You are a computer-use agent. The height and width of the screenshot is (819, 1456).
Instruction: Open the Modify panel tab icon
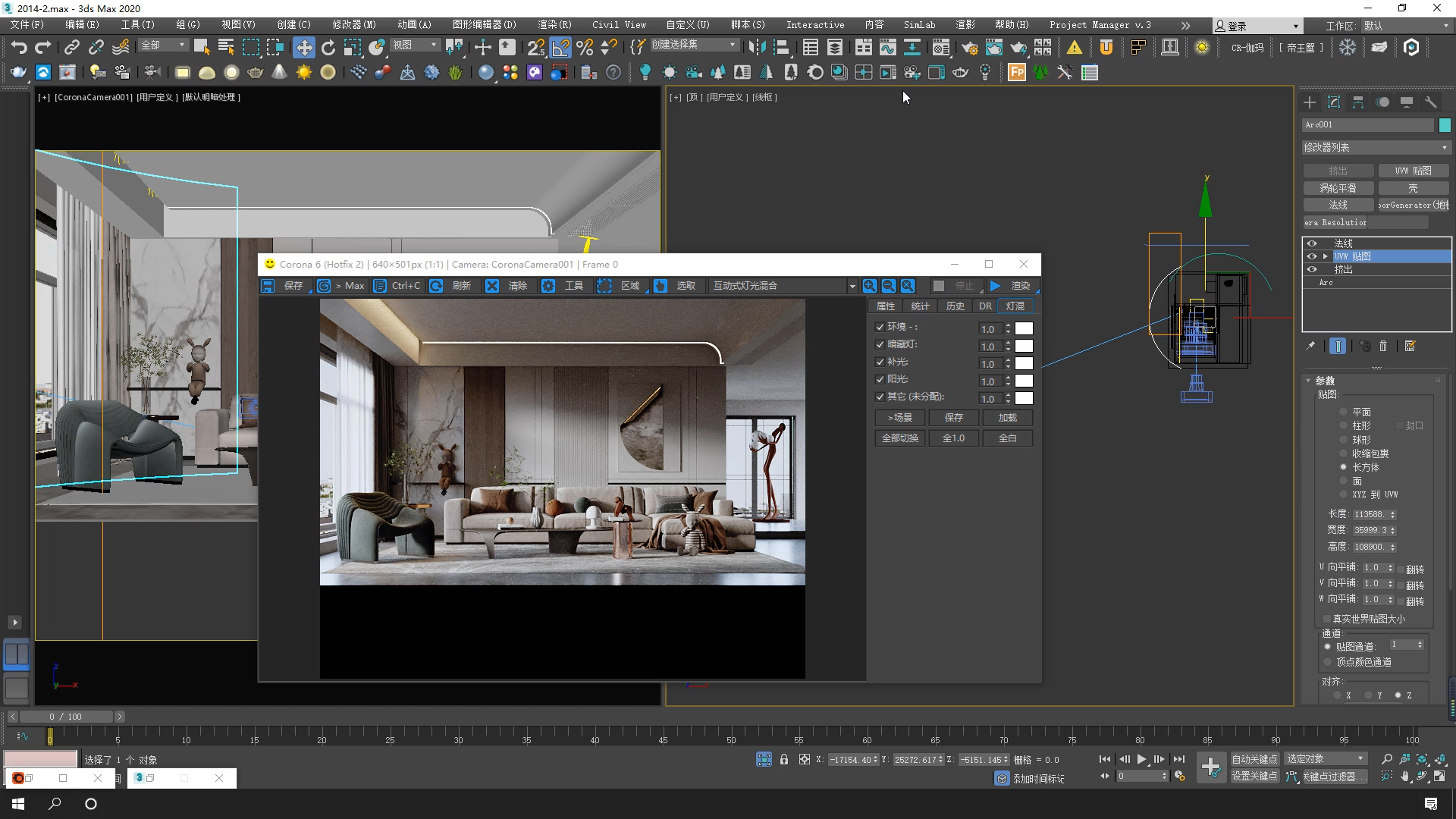pyautogui.click(x=1334, y=102)
